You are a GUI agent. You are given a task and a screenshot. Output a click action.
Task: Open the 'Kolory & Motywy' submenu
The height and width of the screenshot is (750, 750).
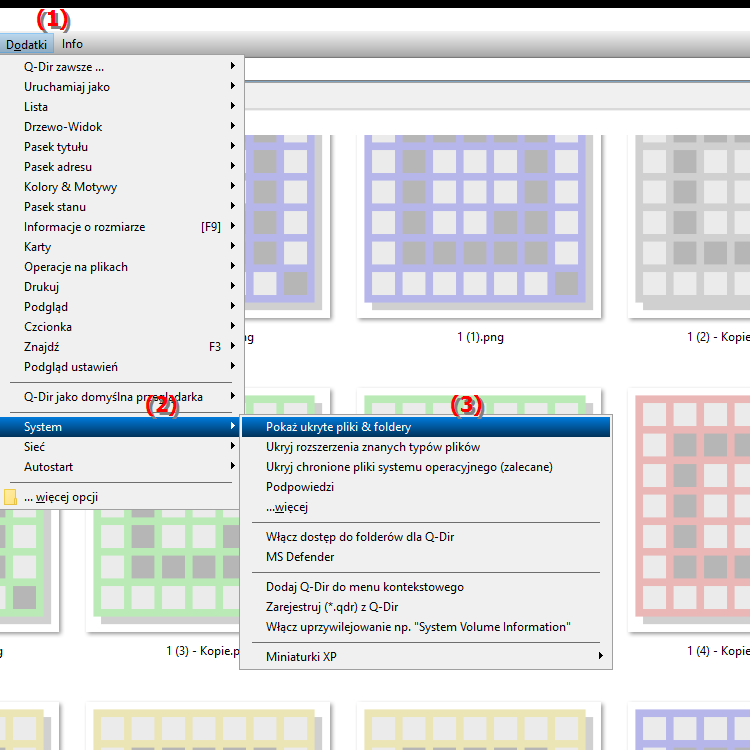(x=122, y=187)
